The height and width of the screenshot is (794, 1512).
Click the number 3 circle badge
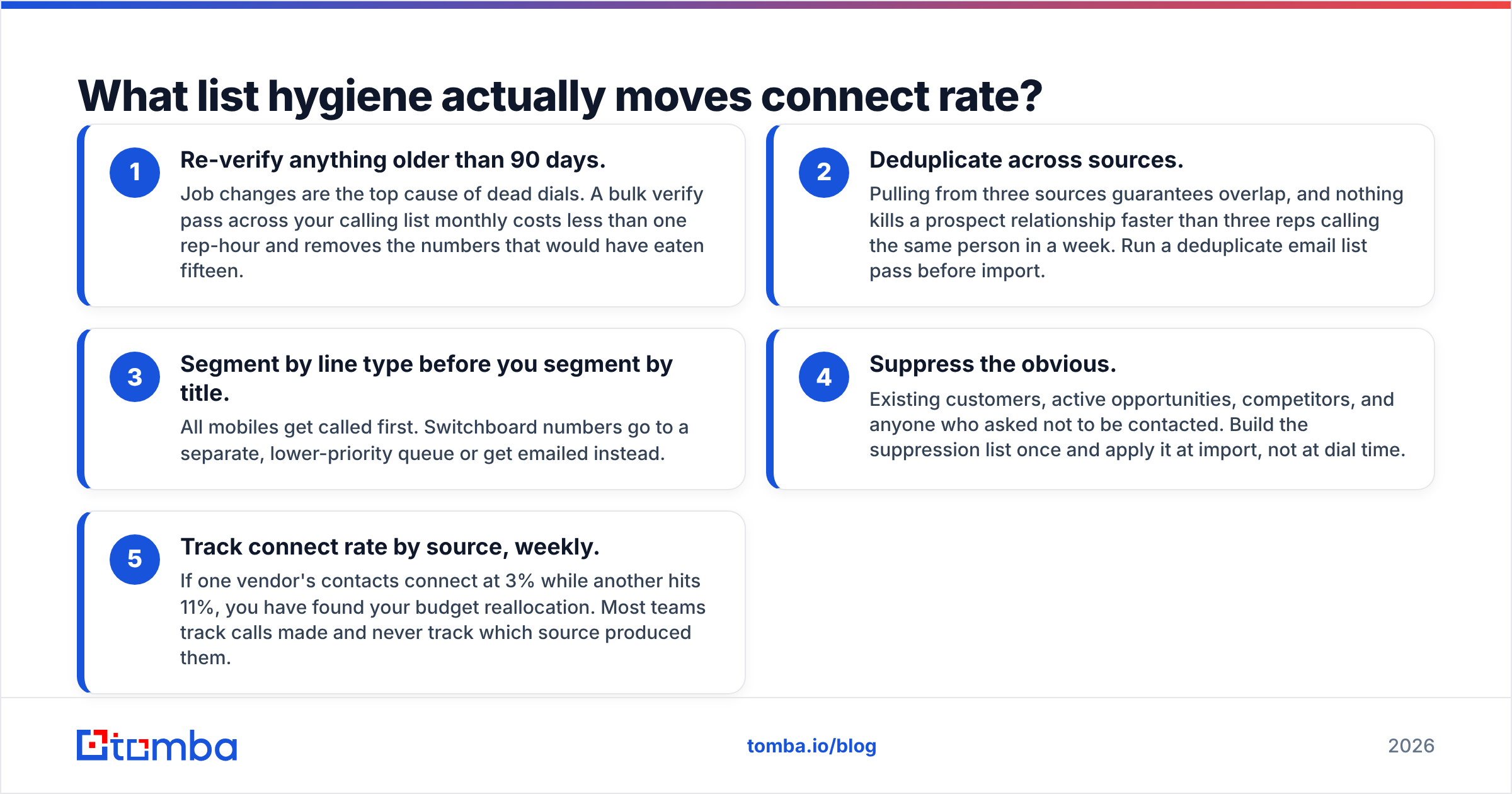[135, 377]
